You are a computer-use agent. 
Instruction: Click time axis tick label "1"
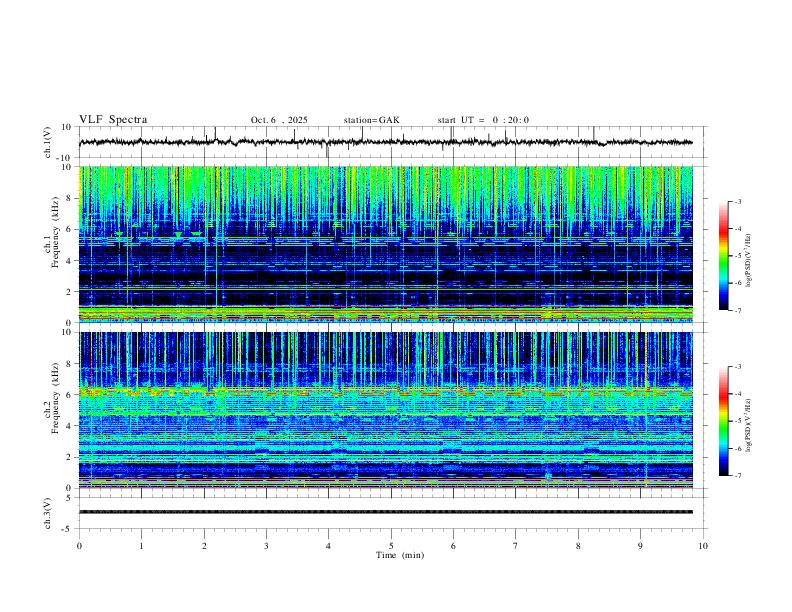tap(141, 546)
